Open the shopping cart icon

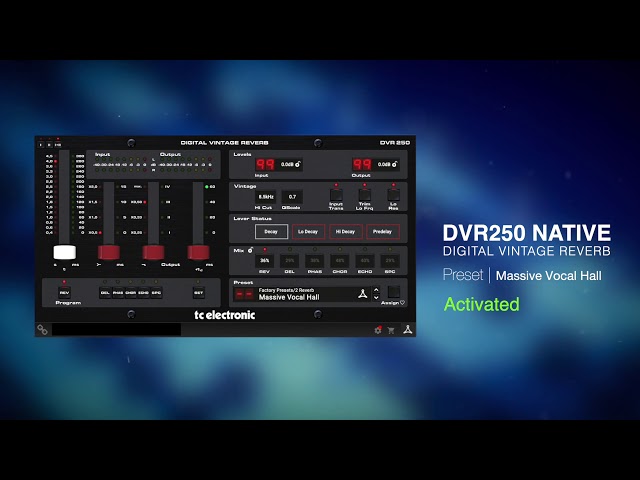coord(391,330)
